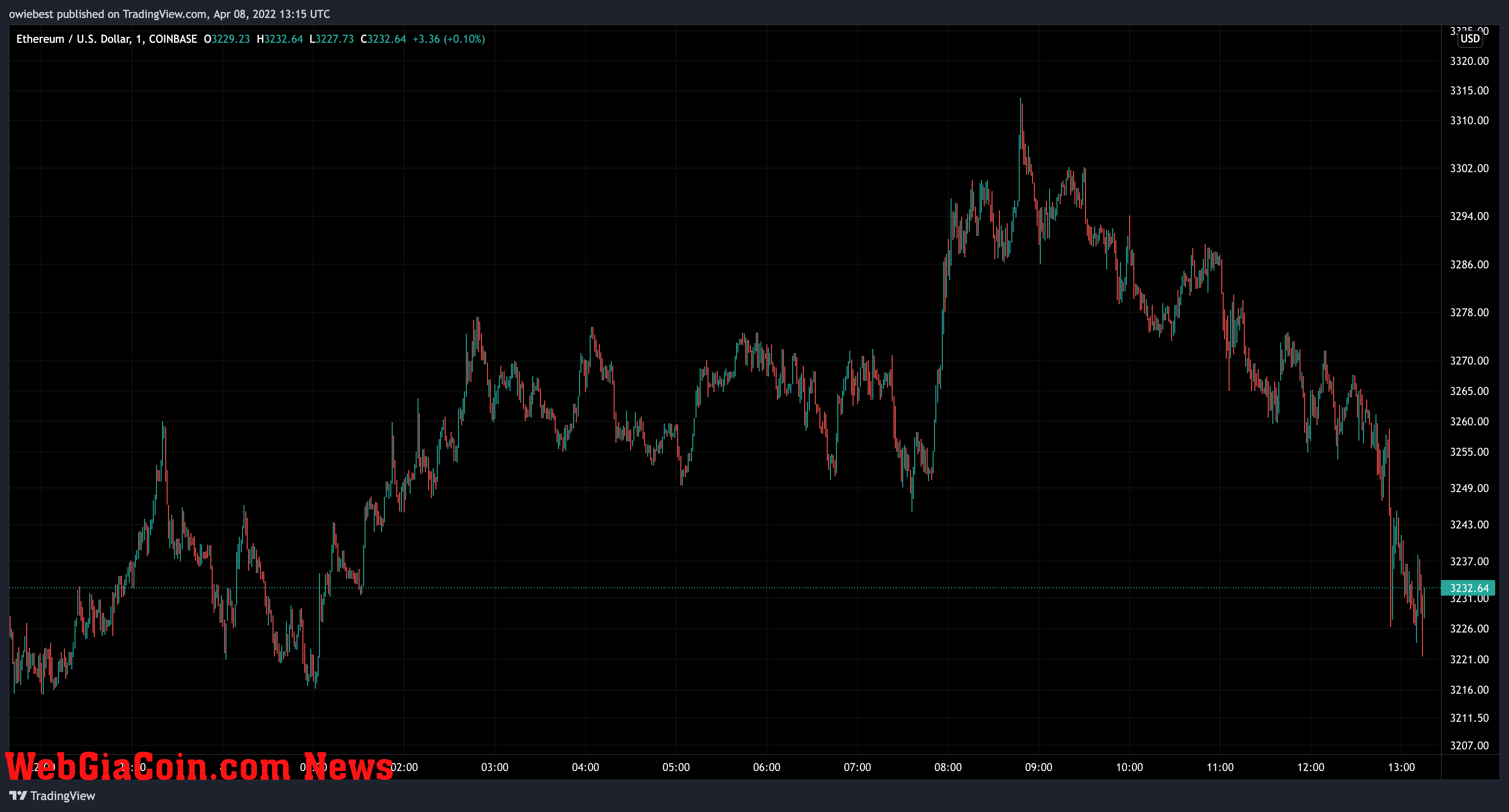Click the 3226.00 price axis label
The image size is (1509, 812).
(x=1469, y=629)
